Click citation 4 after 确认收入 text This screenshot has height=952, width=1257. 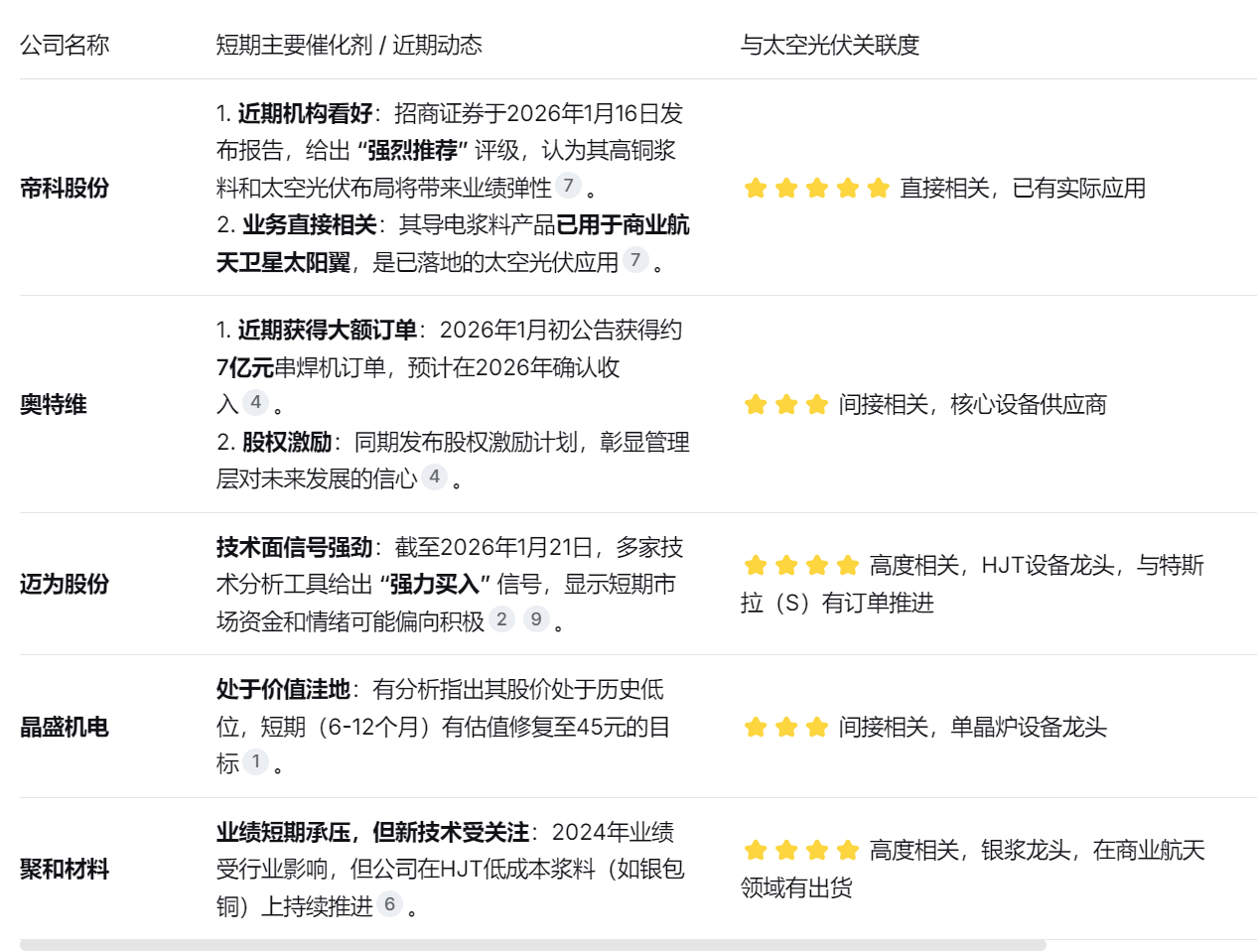tap(255, 402)
